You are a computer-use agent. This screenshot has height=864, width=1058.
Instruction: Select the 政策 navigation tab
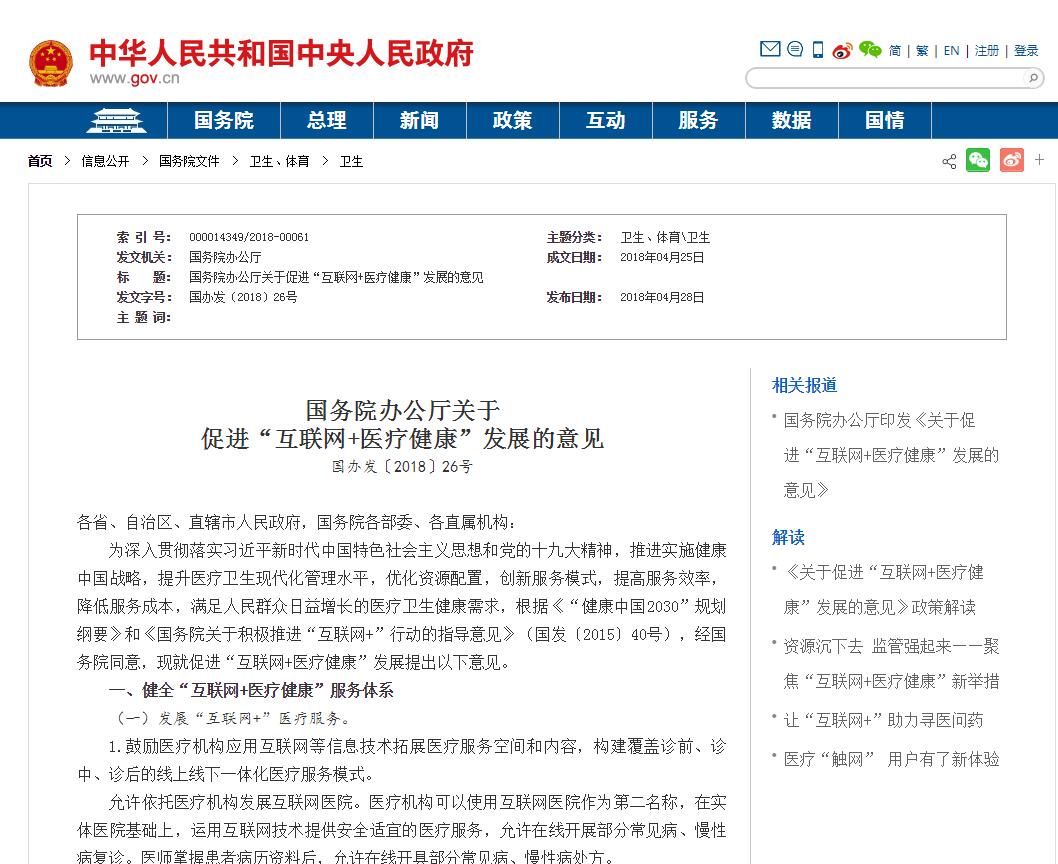[x=512, y=121]
